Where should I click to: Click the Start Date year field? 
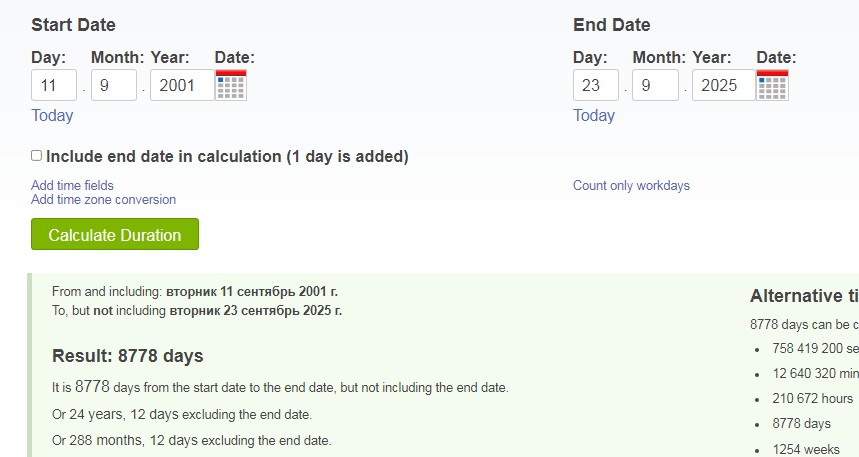(181, 85)
